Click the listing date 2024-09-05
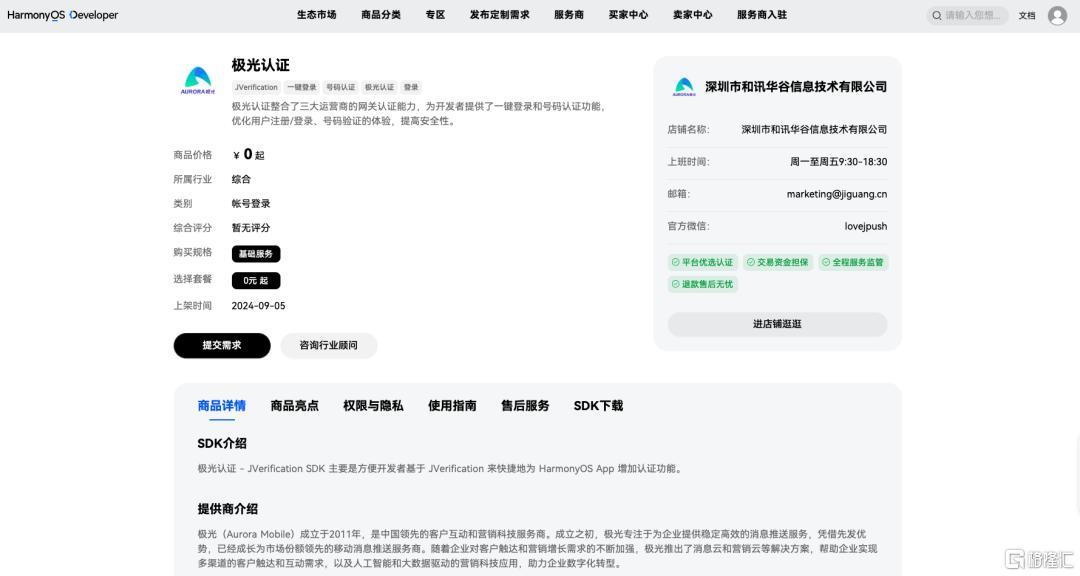The image size is (1080, 576). pyautogui.click(x=258, y=306)
